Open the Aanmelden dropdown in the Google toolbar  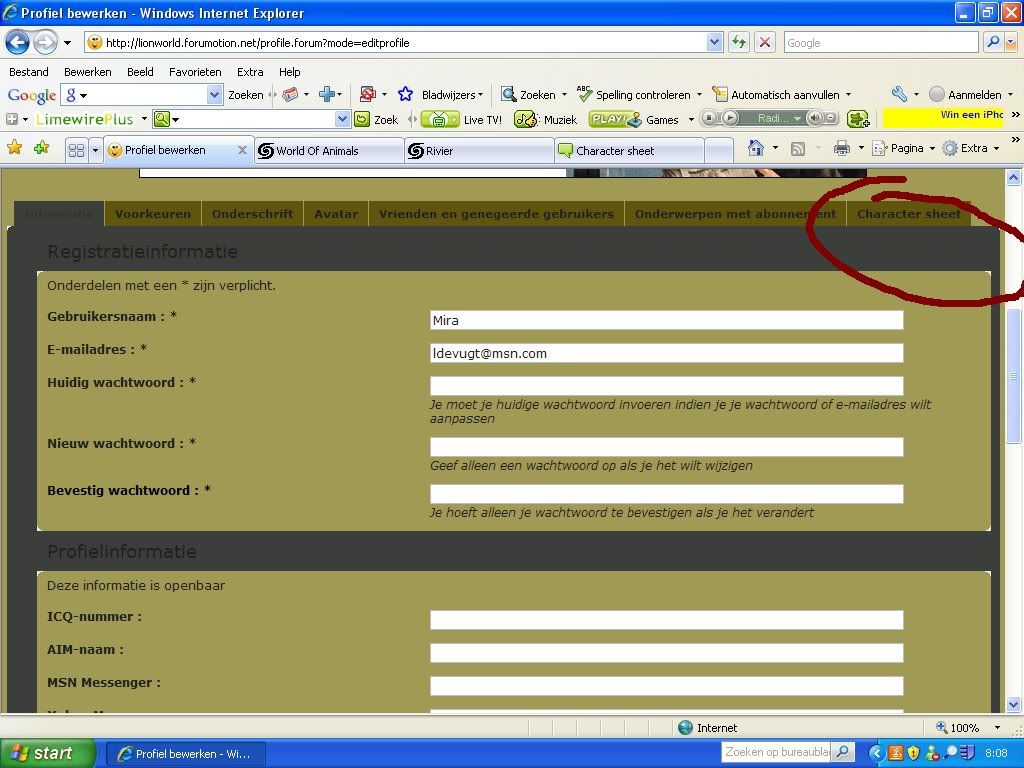(x=1010, y=95)
